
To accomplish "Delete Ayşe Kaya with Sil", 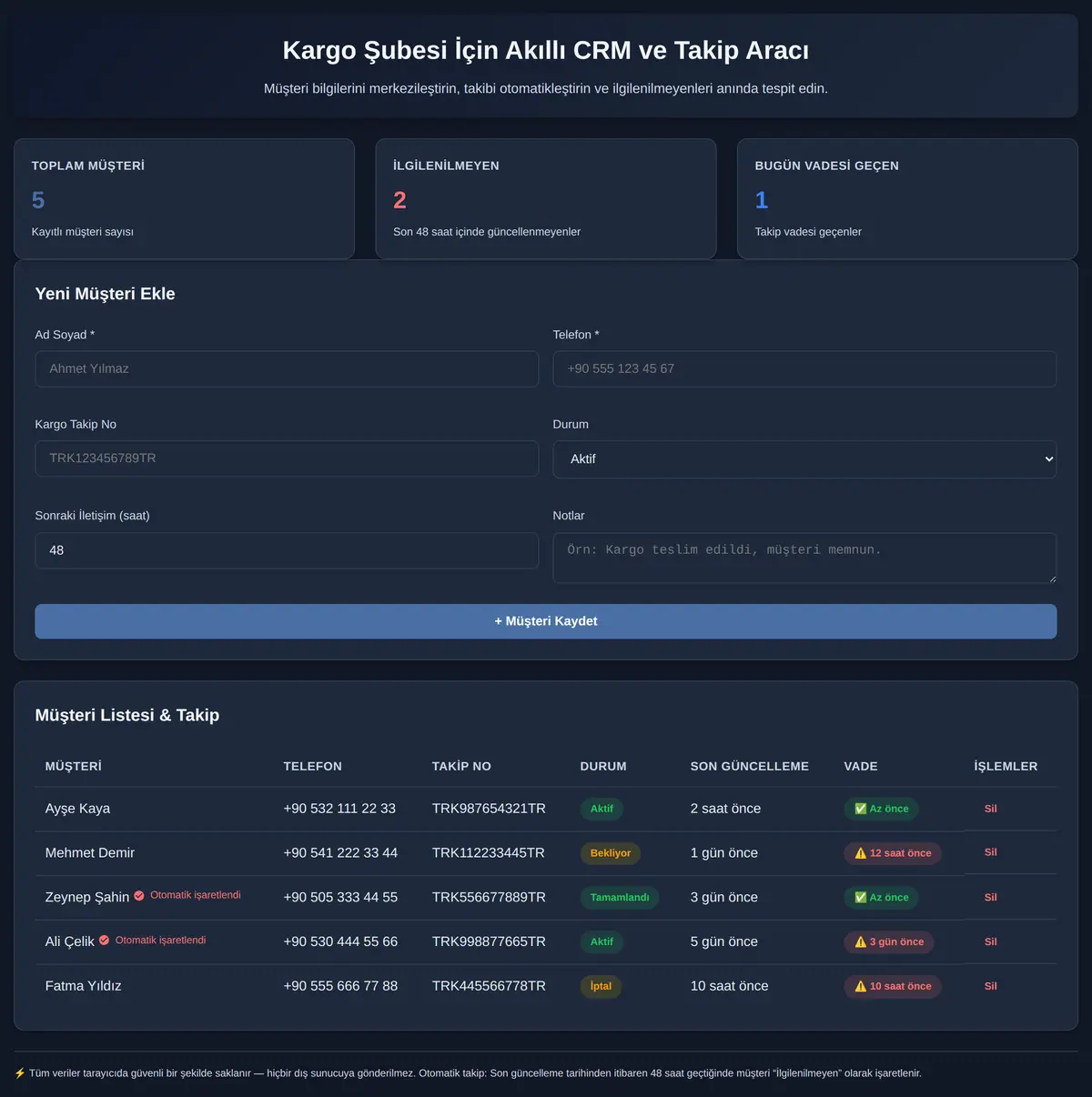I will pyautogui.click(x=991, y=809).
